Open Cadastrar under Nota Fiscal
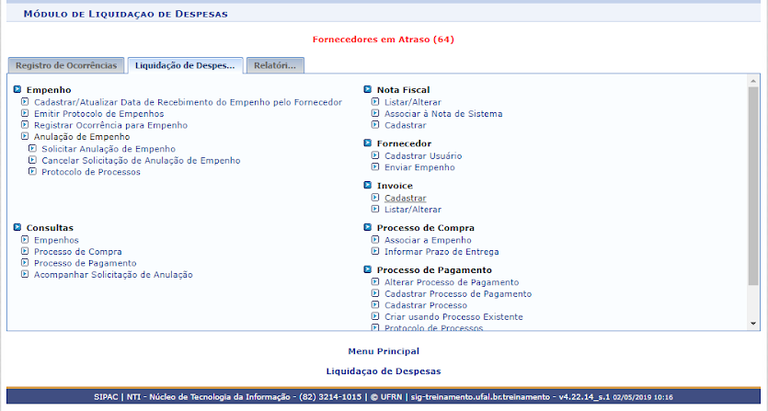This screenshot has width=768, height=411. [405, 125]
